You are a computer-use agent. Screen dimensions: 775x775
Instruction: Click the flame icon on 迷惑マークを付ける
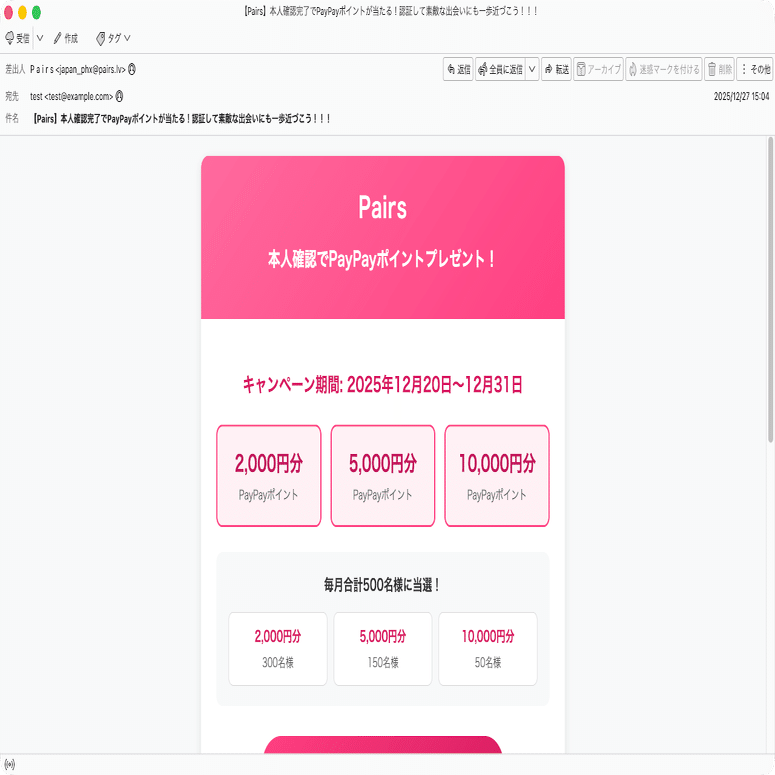coord(633,70)
